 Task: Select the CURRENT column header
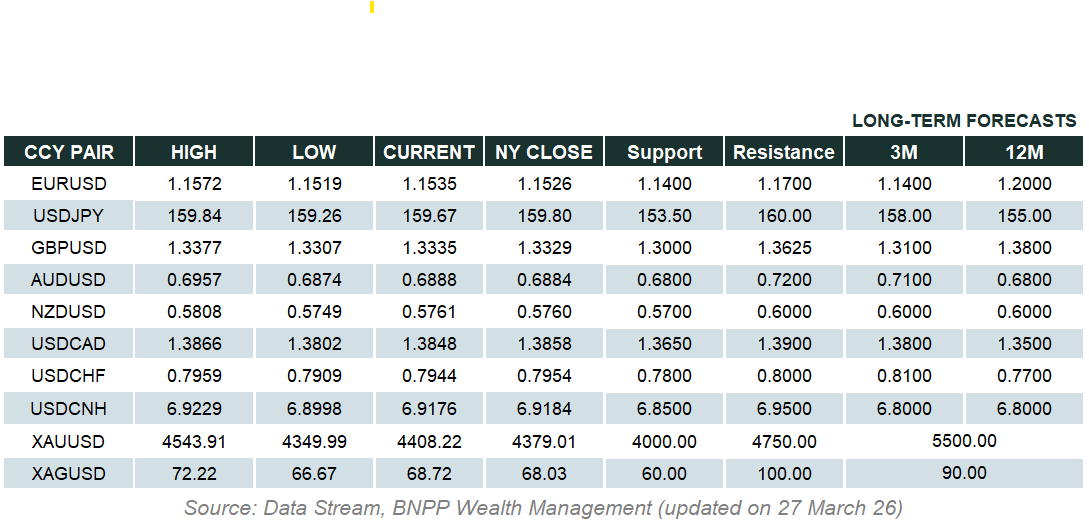(429, 152)
